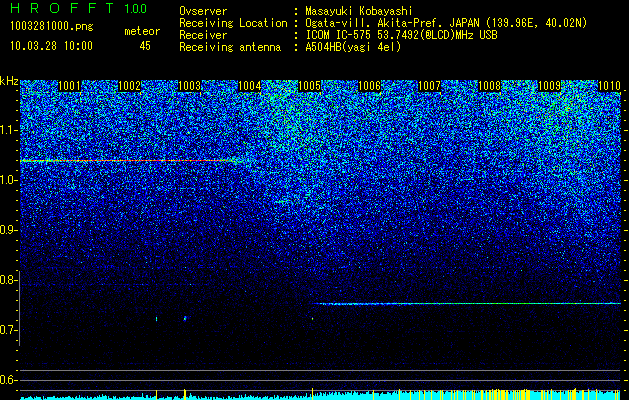Click time marker 1004
Viewport: 629px width, 400px height.
(x=250, y=86)
